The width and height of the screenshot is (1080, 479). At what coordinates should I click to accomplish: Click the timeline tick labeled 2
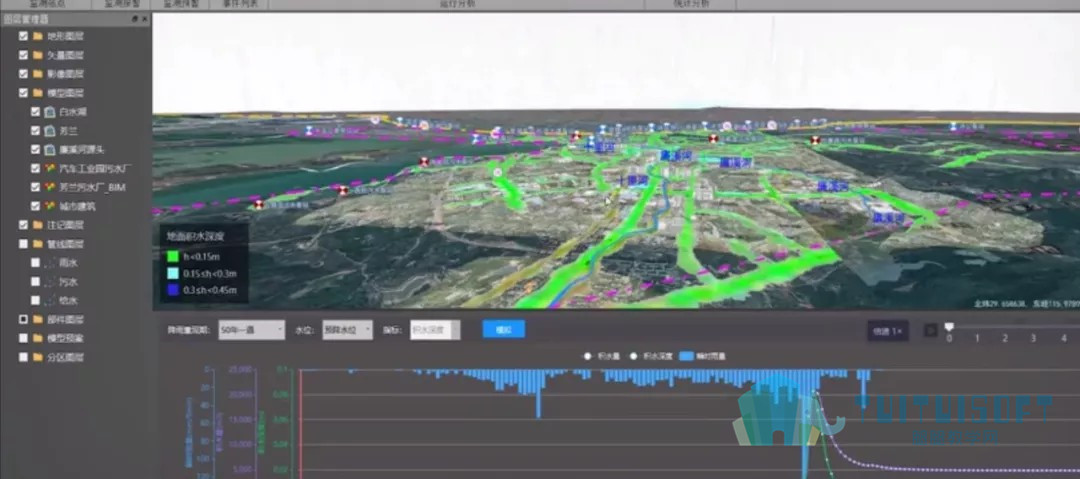[x=1005, y=338]
